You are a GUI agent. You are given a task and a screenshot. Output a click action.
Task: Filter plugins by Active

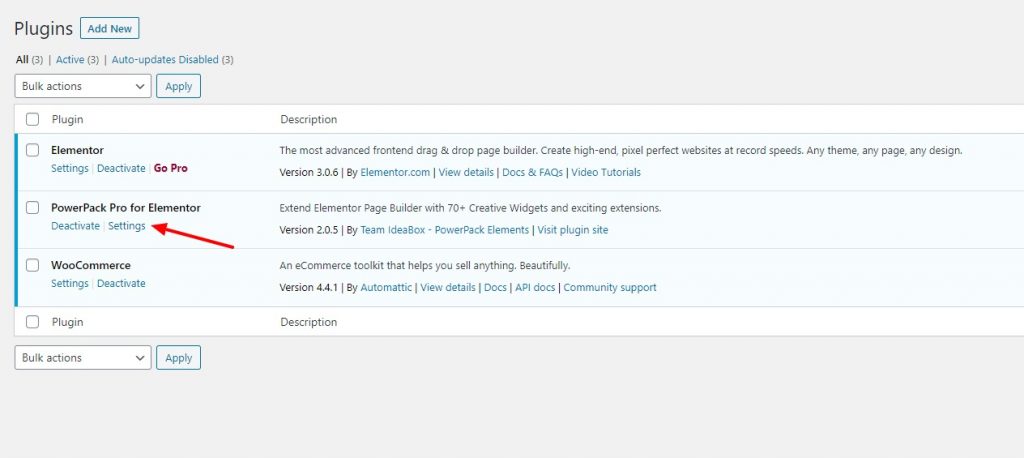(70, 60)
